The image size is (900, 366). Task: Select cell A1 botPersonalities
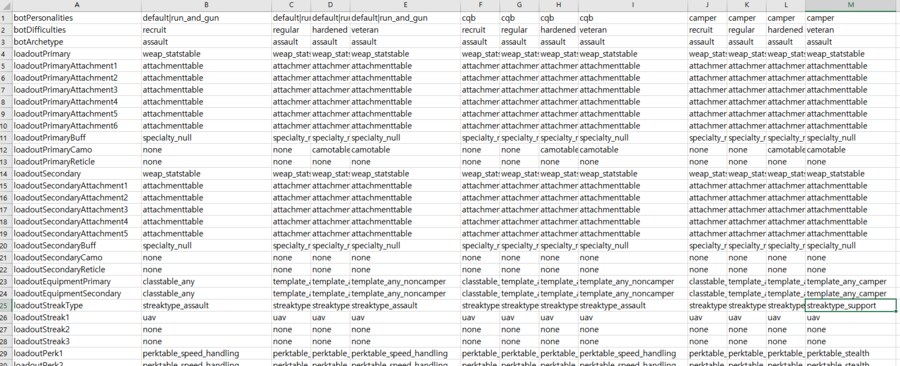[77, 18]
